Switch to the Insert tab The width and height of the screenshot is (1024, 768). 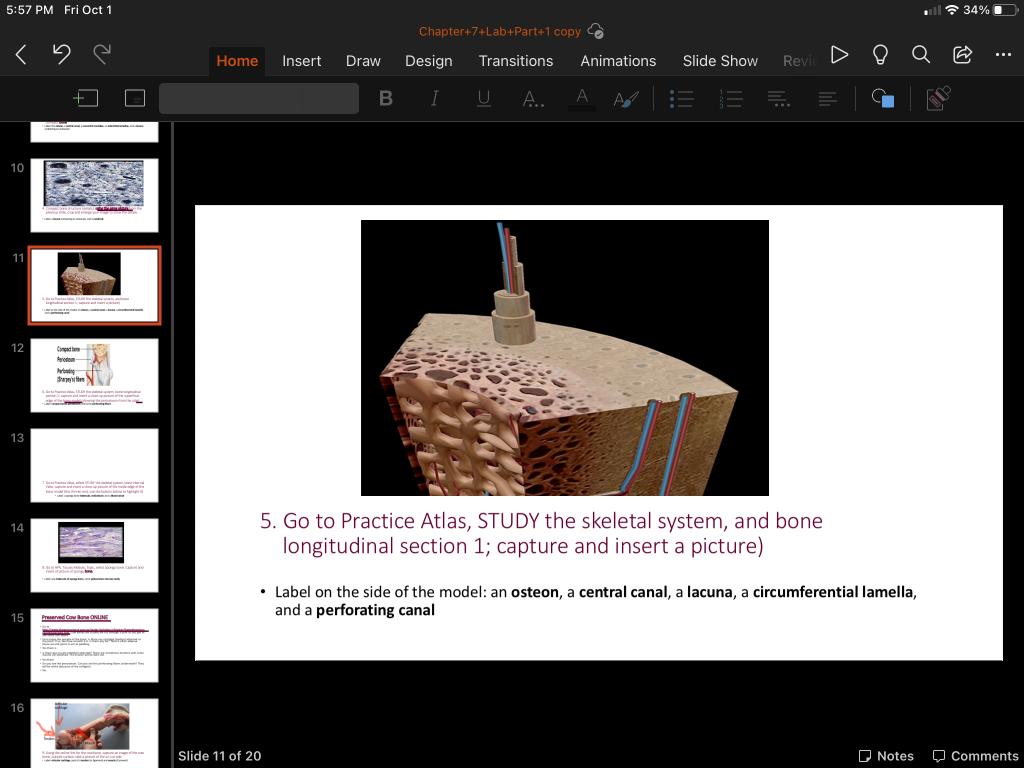click(301, 61)
